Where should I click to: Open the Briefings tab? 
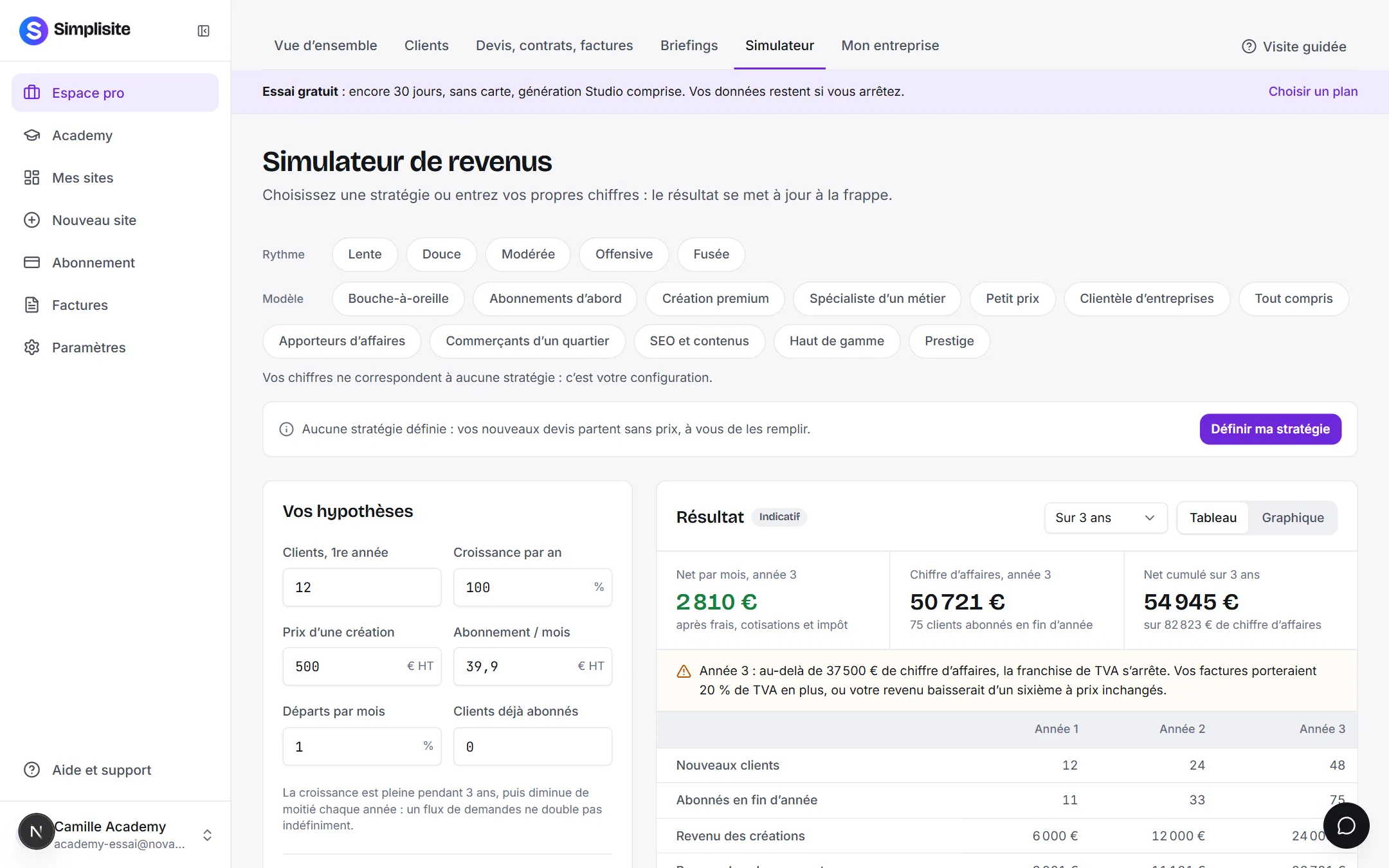pyautogui.click(x=689, y=46)
